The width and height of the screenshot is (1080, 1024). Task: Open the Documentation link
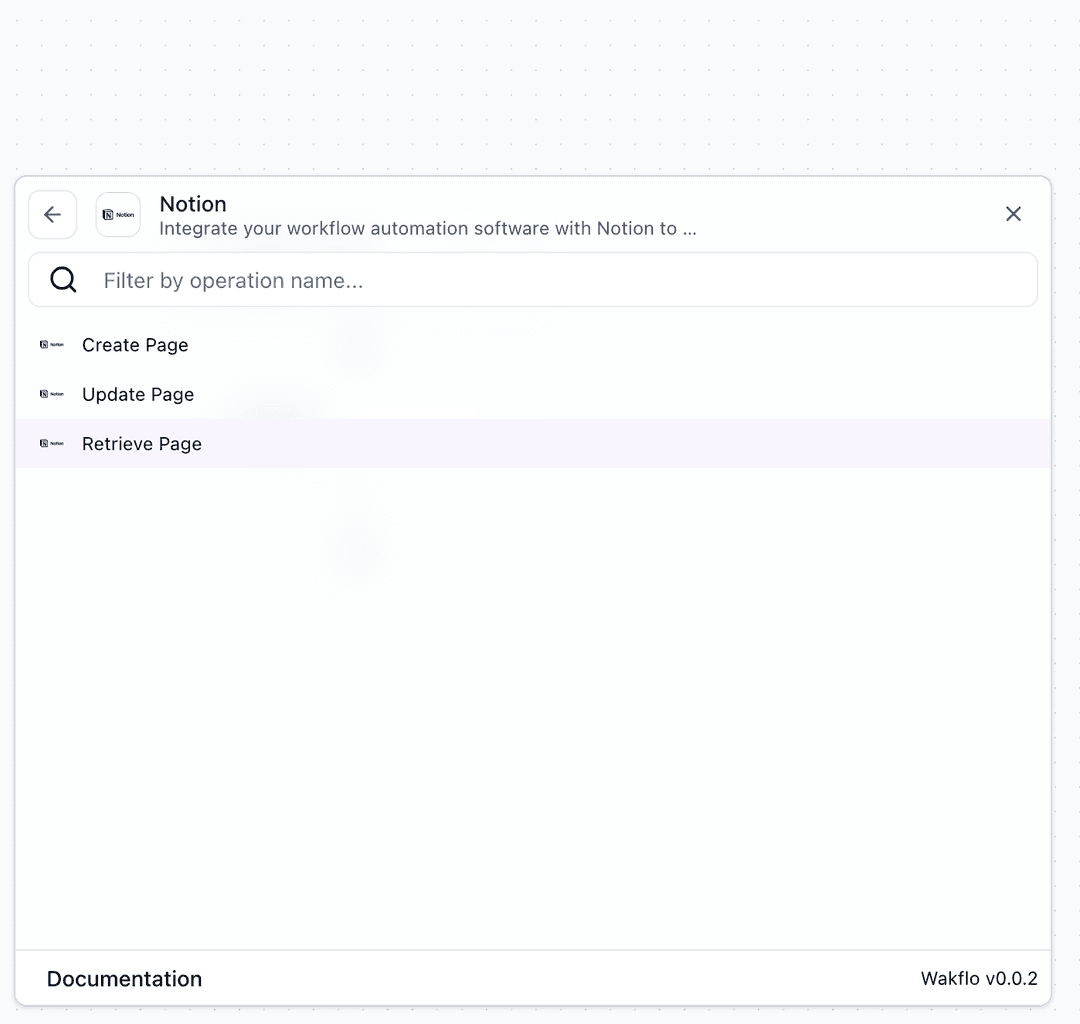124,979
